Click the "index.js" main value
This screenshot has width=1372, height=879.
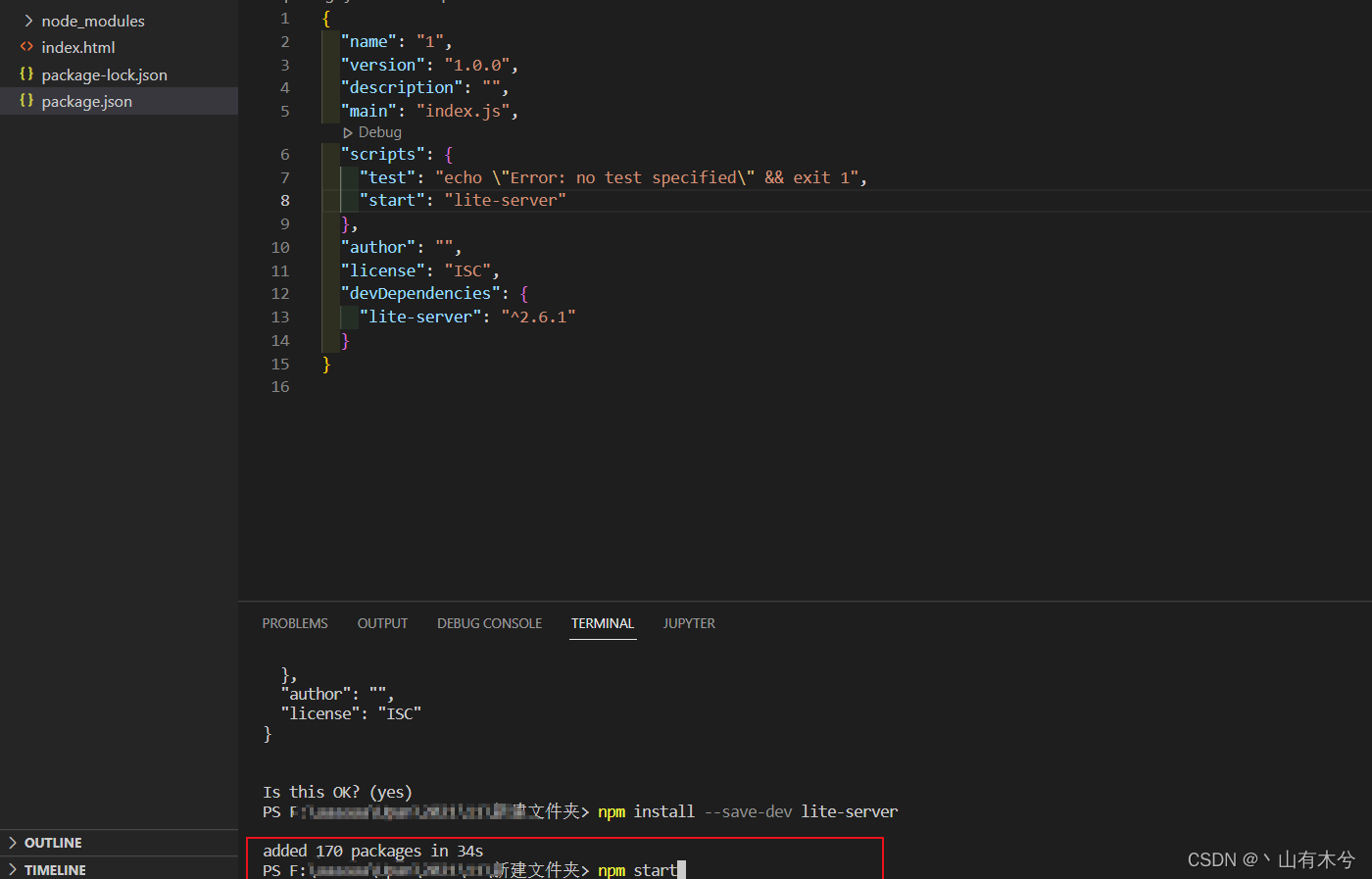[464, 112]
